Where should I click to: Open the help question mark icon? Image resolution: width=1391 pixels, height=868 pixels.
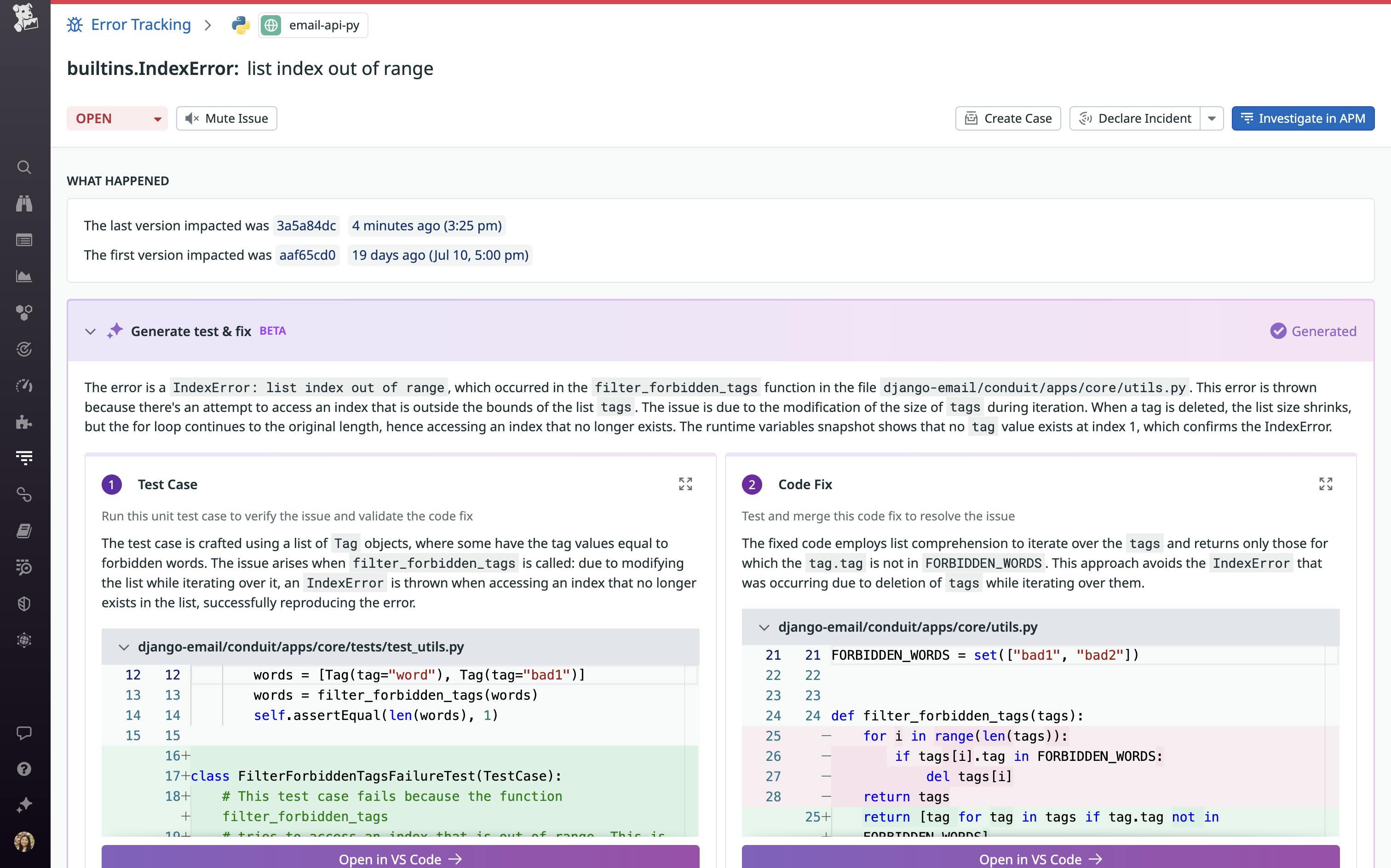(x=24, y=769)
